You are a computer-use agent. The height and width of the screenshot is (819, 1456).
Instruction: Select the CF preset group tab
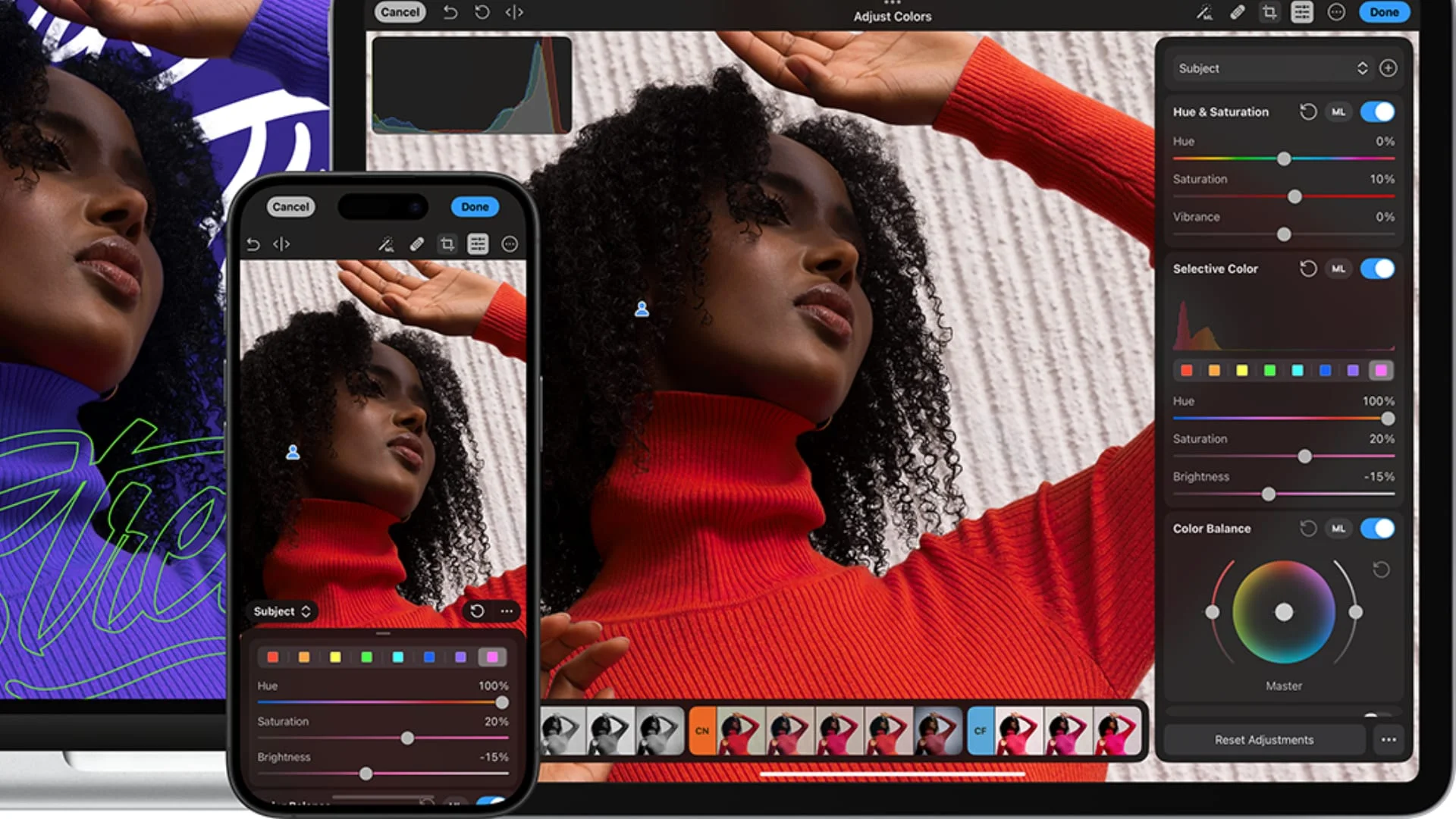981,731
